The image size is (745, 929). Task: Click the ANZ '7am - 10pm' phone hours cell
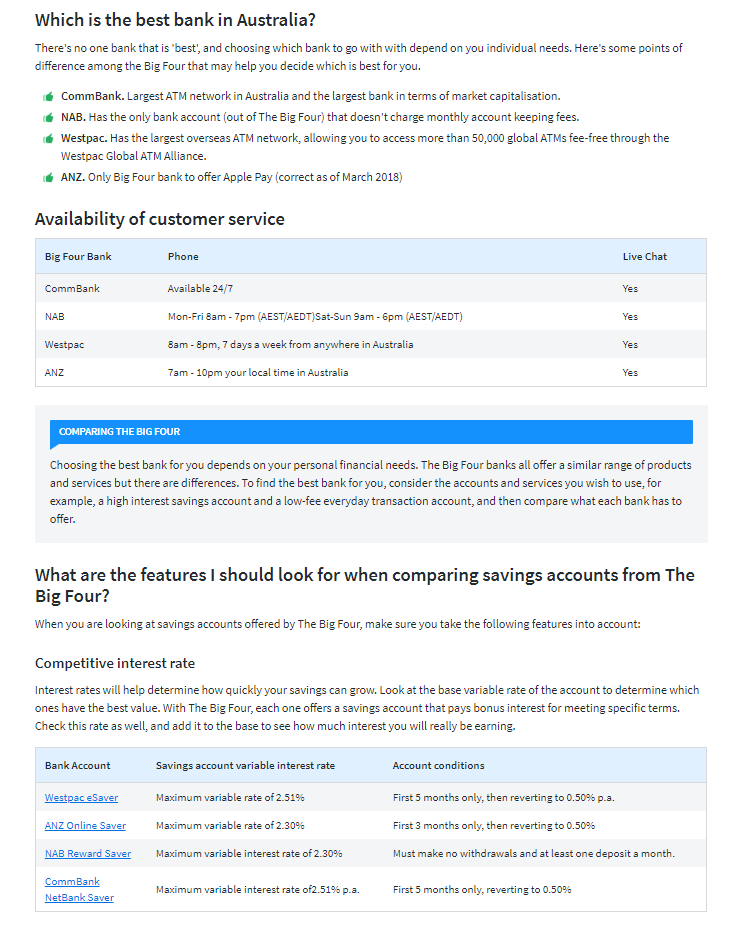258,373
